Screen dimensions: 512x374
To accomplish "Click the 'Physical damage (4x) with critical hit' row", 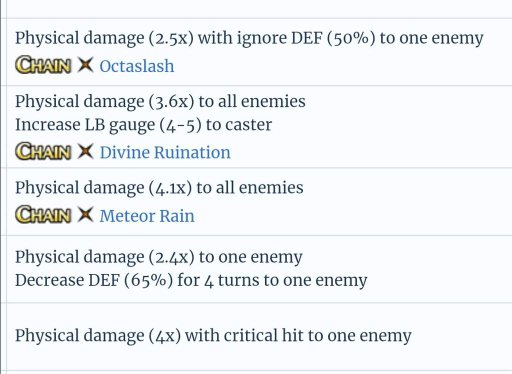I will [257, 336].
